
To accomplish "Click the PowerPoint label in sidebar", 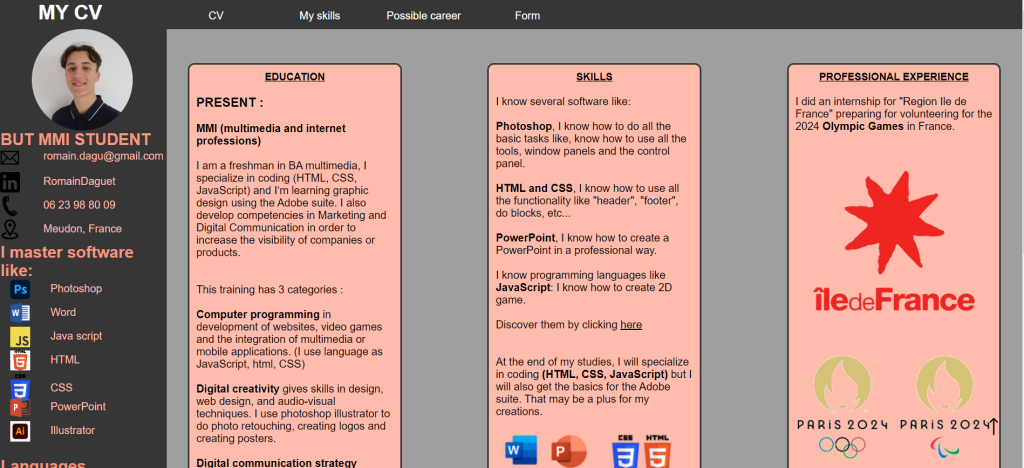I will click(x=78, y=406).
